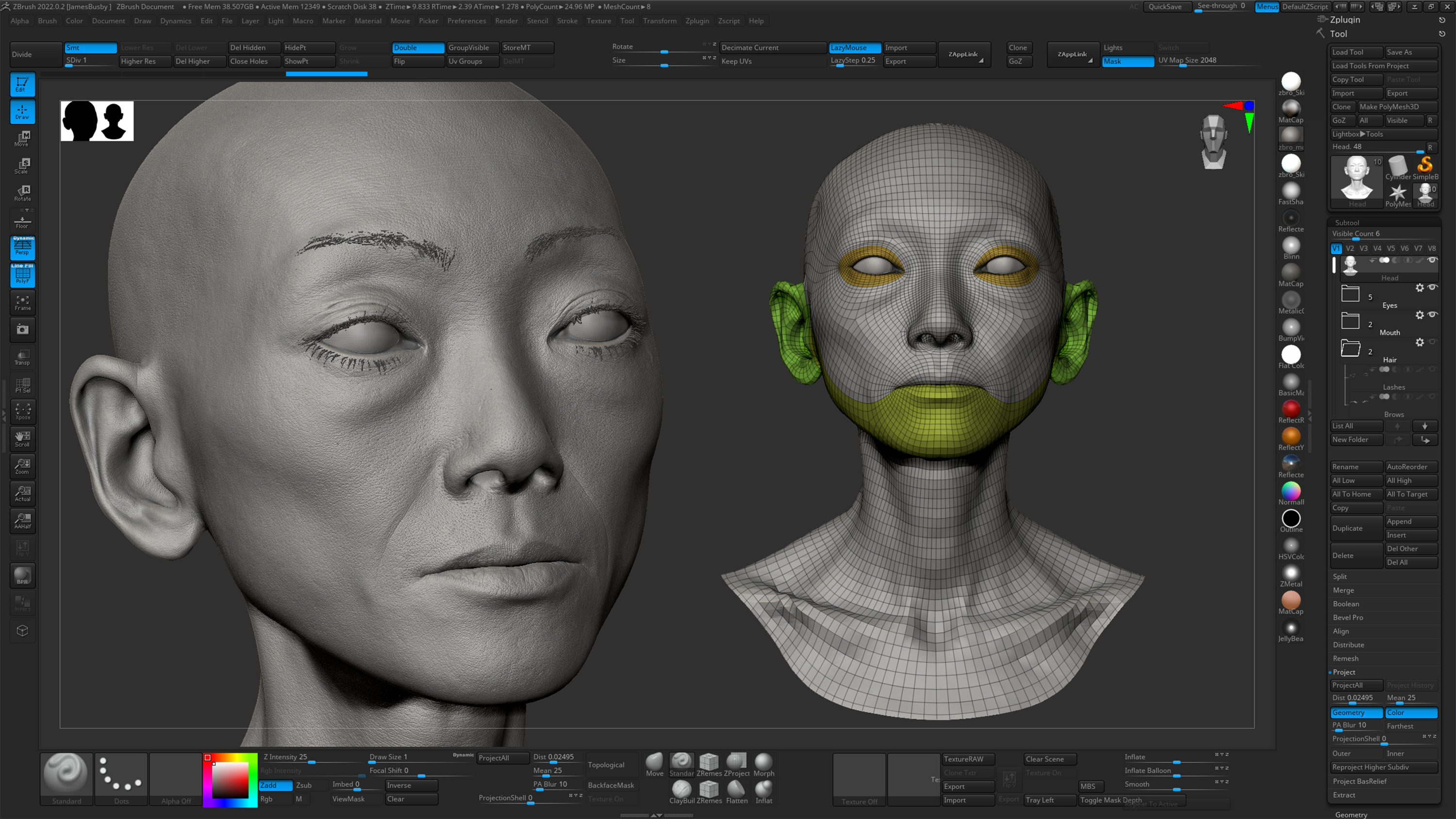Select the Move gizmo tool

[22, 138]
